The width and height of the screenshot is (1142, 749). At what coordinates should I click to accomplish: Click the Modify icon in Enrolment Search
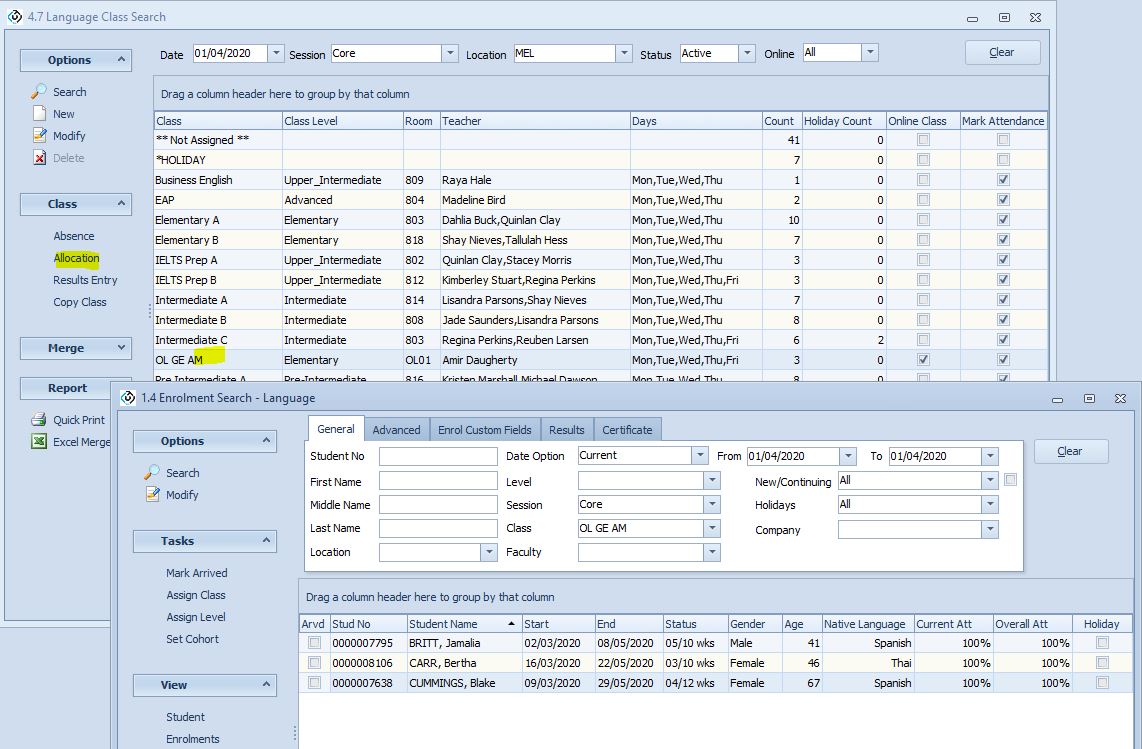pyautogui.click(x=152, y=495)
